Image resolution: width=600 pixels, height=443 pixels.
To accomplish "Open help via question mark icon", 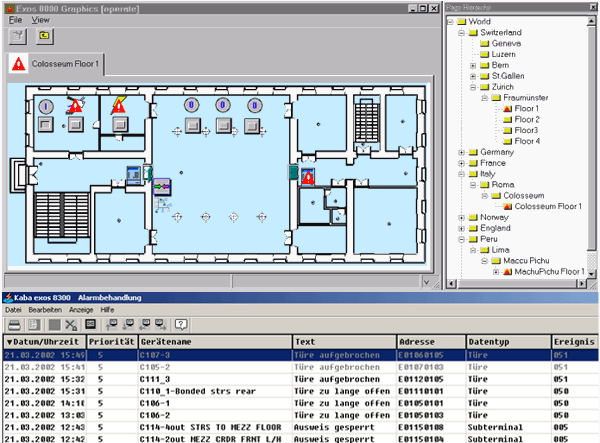I will click(x=181, y=325).
